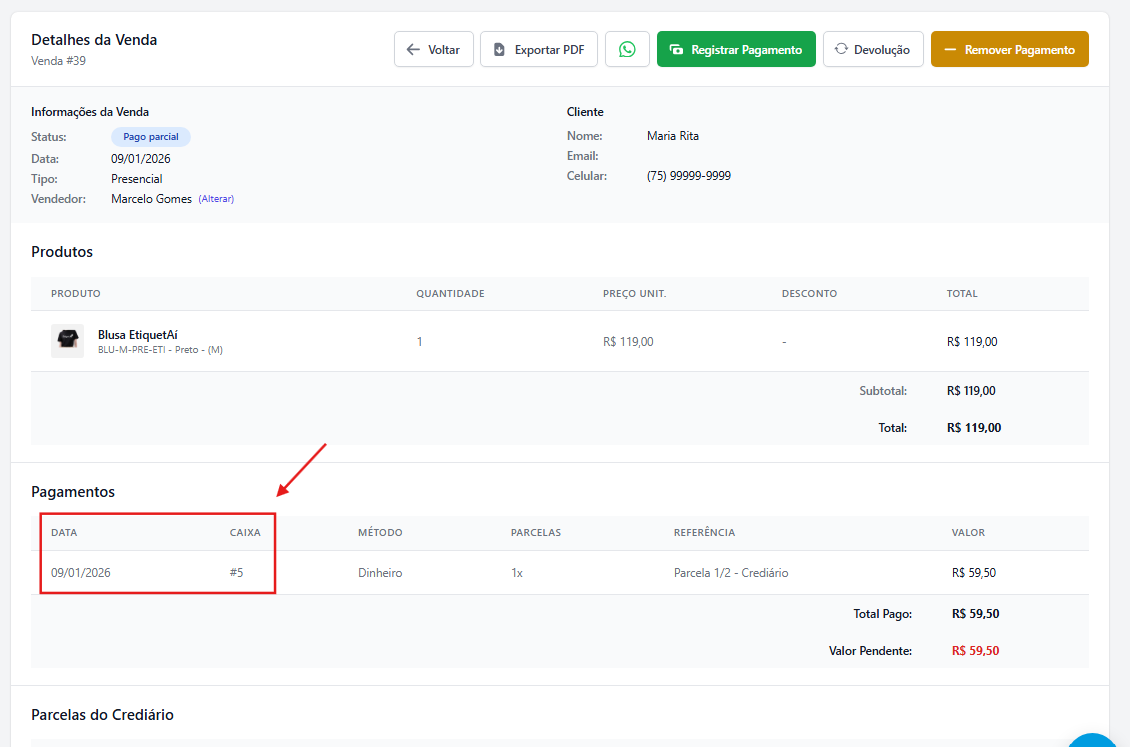The image size is (1130, 747).
Task: Open Registrar Pagamento
Action: (x=736, y=49)
